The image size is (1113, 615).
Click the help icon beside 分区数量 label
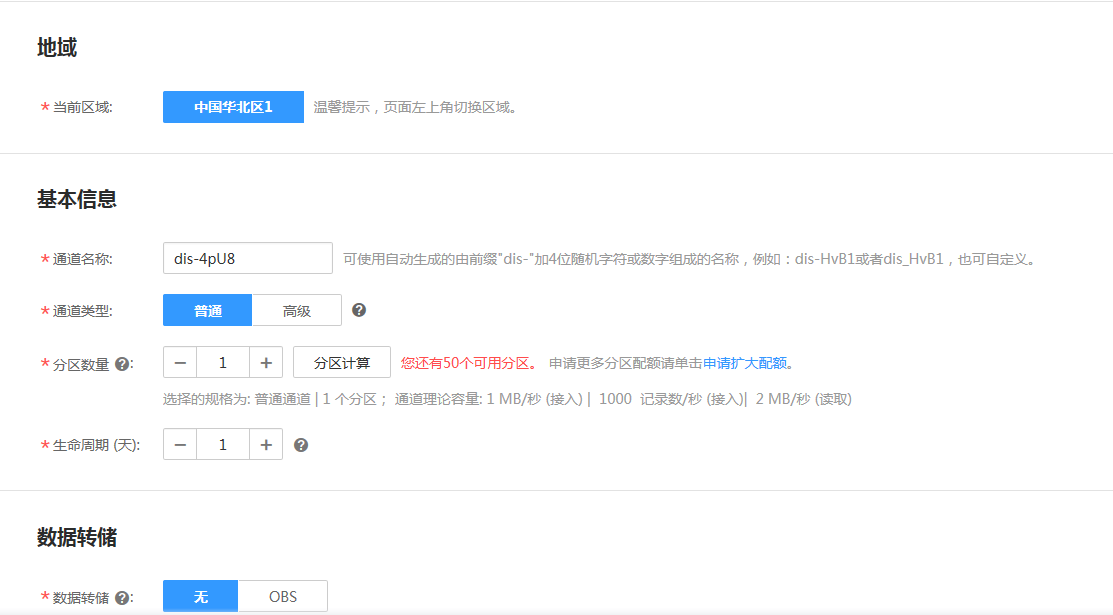(122, 364)
